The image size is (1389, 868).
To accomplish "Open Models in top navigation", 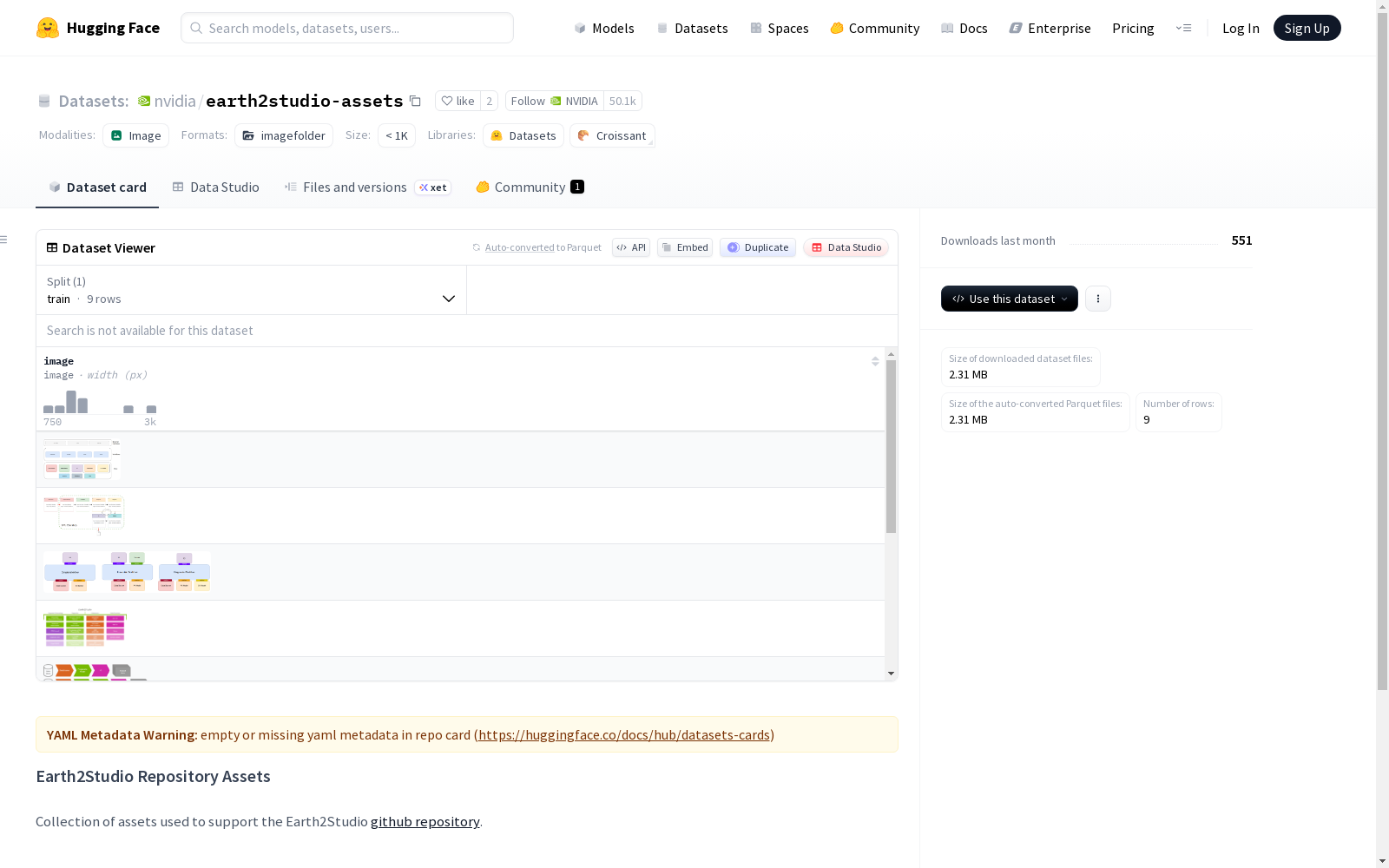I will click(x=604, y=28).
